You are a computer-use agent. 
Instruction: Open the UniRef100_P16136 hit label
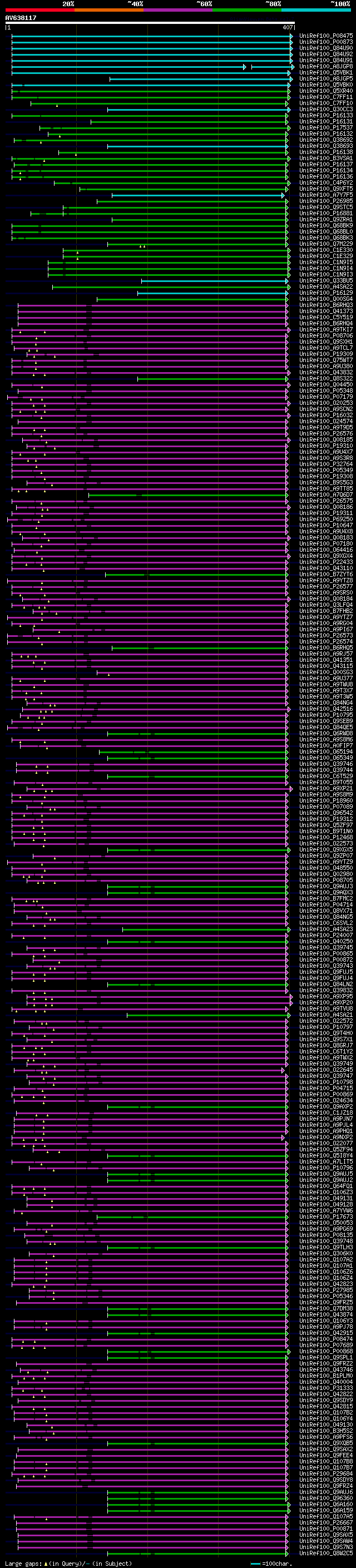tap(326, 176)
